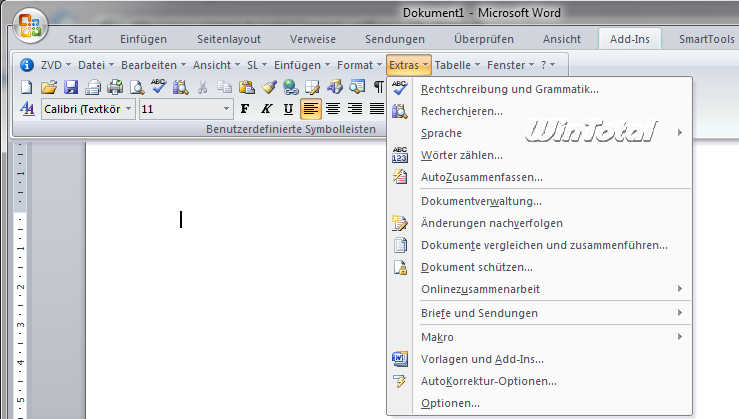Click the drawing shapes toolbar icon
The image size is (739, 419).
[x=335, y=87]
